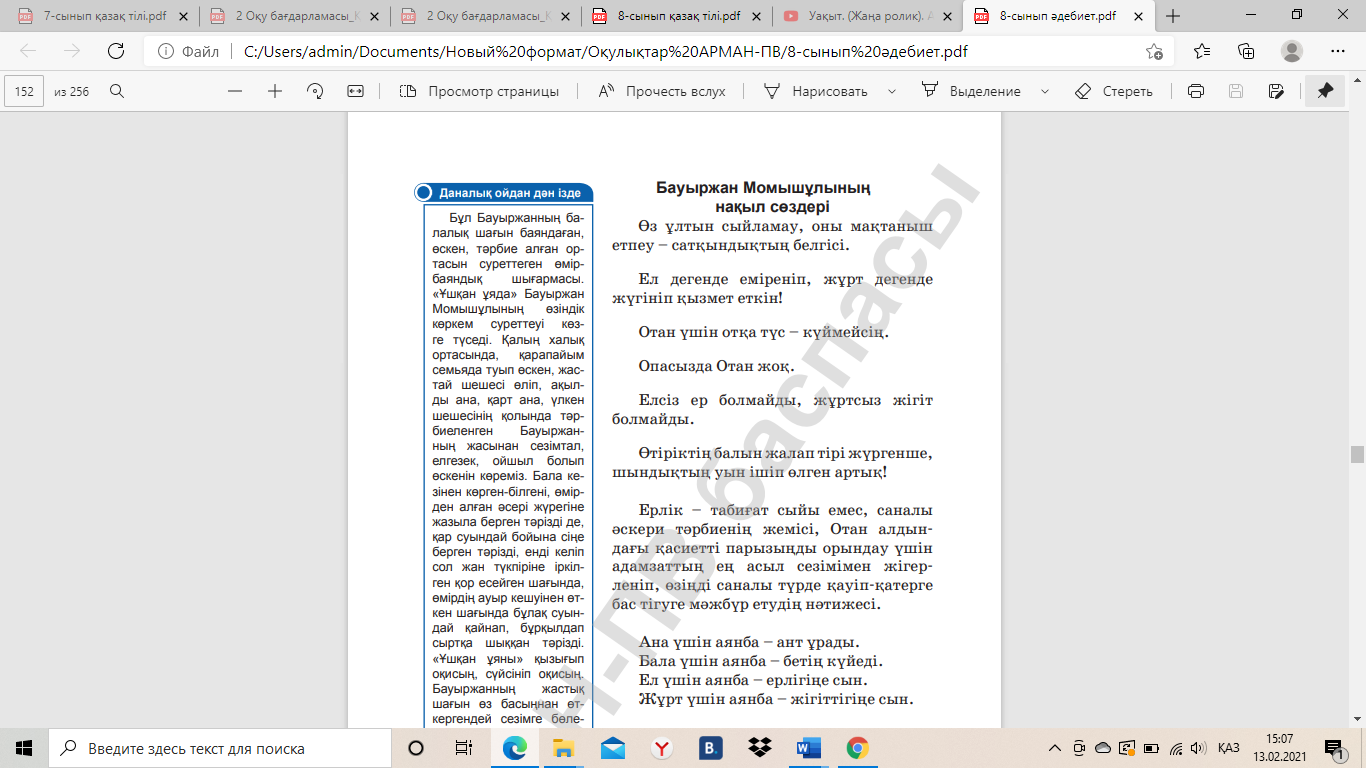The image size is (1366, 768).
Task: Change the КАЗ input language
Action: coord(1229,748)
